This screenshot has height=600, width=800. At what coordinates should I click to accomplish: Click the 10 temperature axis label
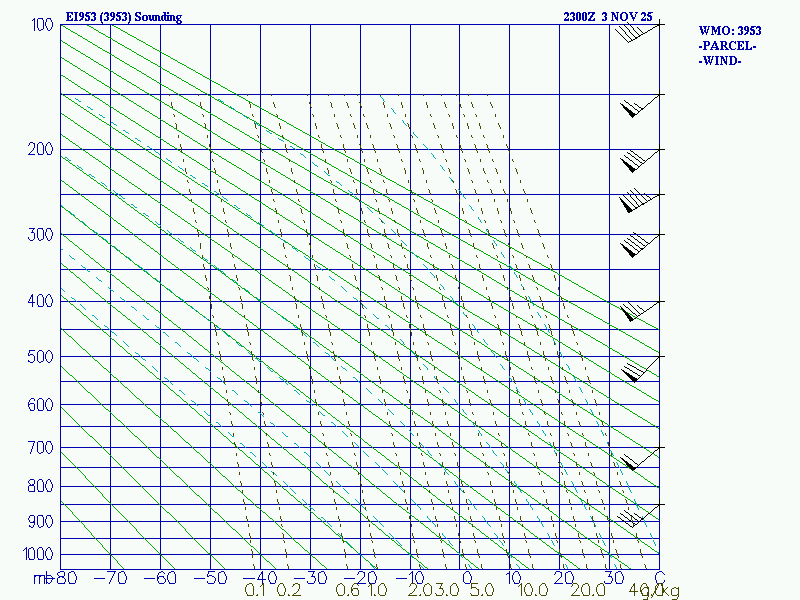coord(514,578)
